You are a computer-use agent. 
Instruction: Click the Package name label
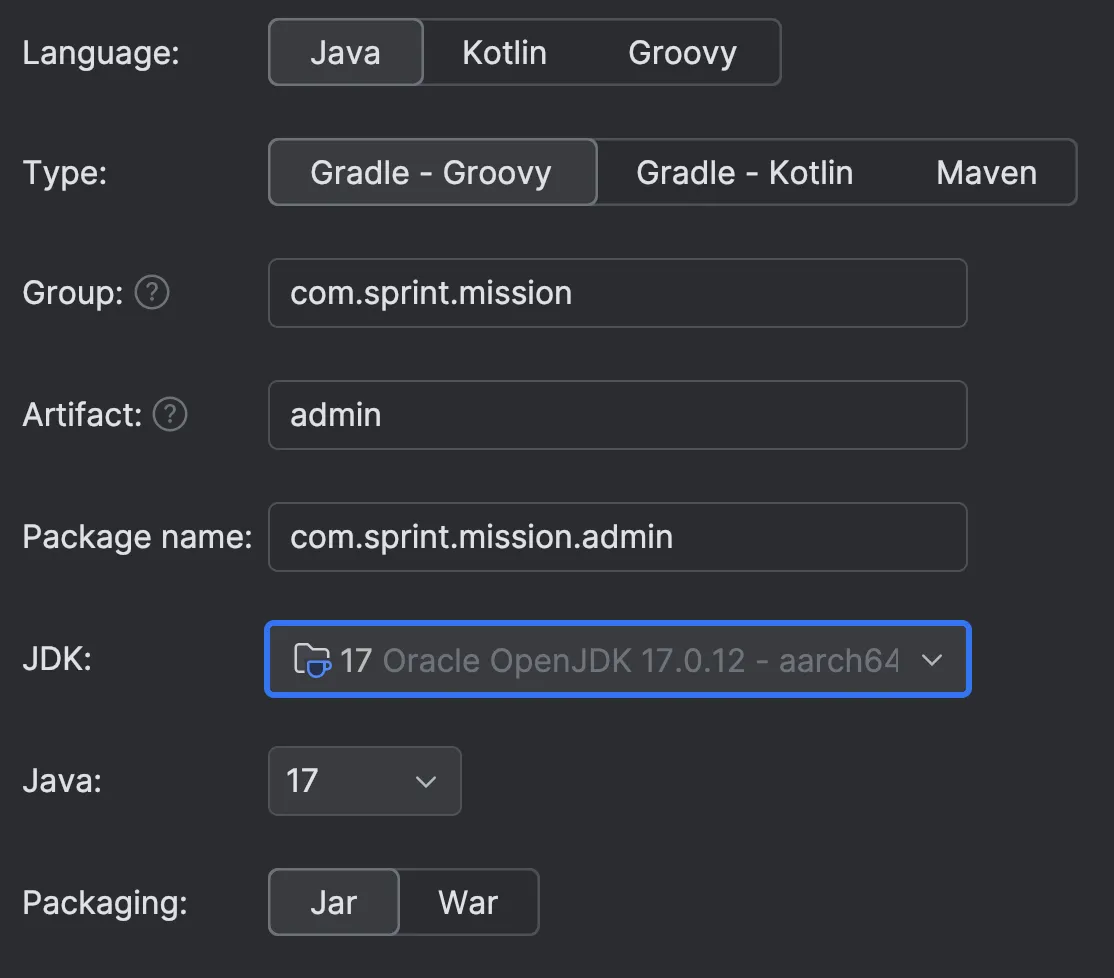point(137,537)
